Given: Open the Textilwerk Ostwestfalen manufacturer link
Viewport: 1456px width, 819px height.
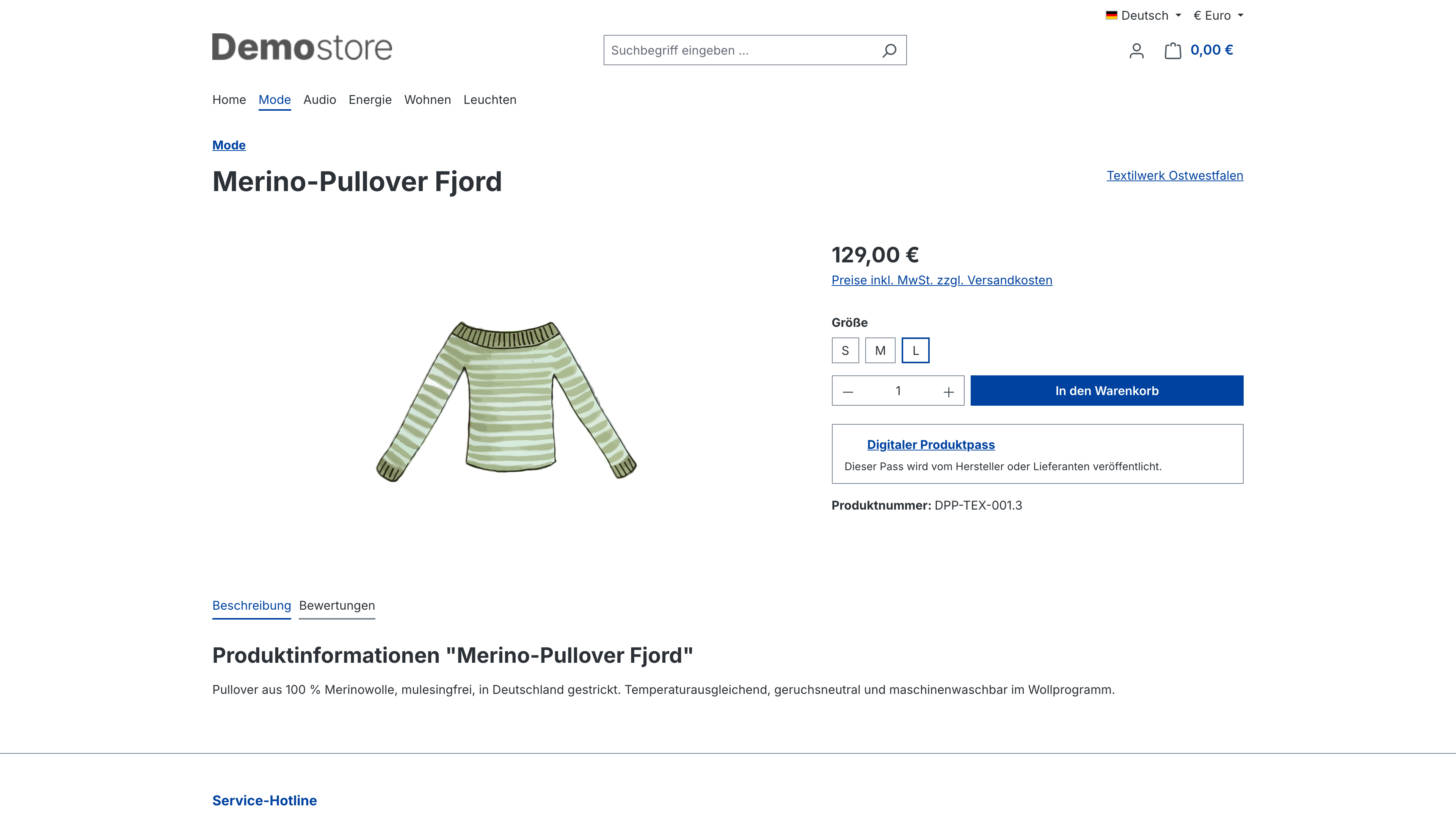Looking at the screenshot, I should (1175, 176).
